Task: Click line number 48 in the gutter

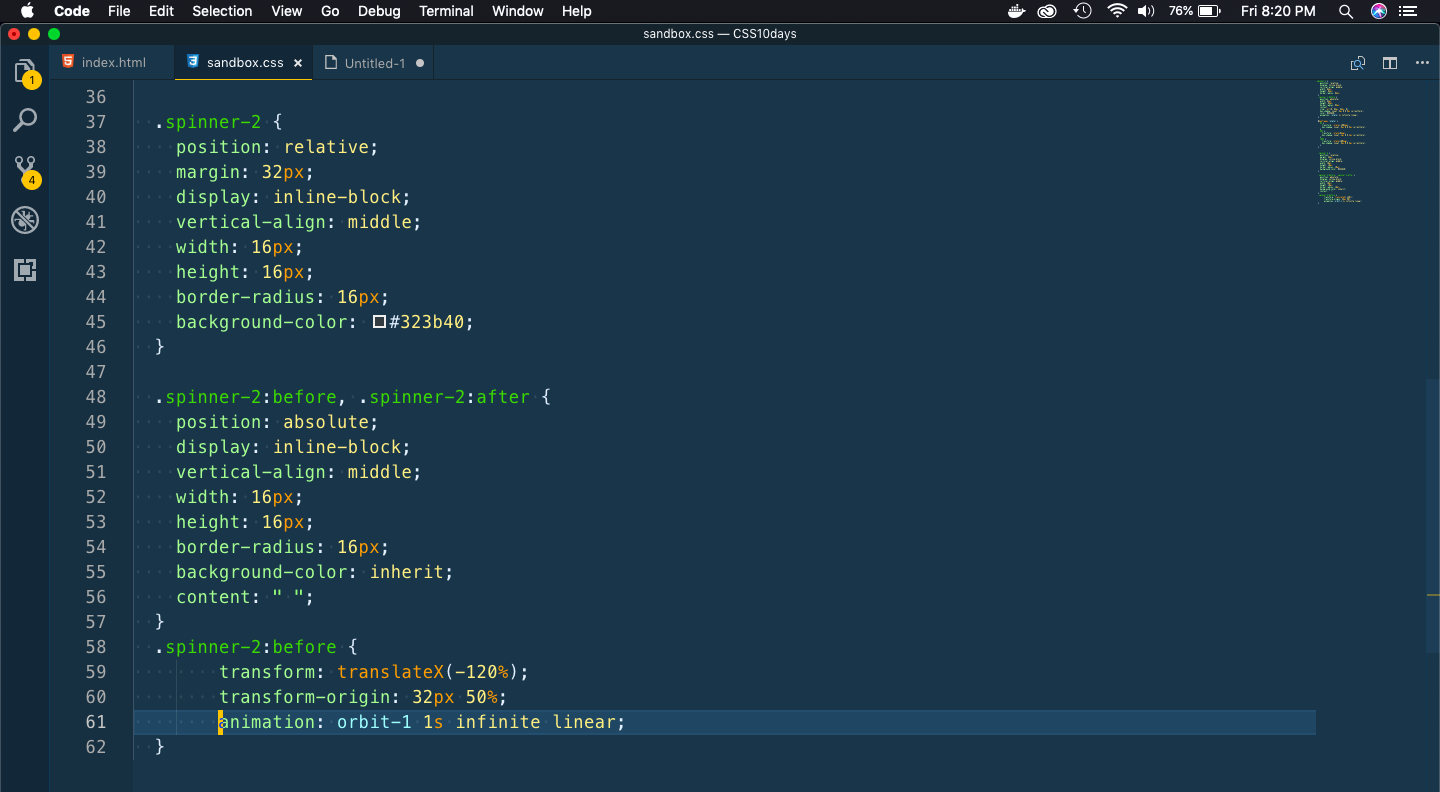Action: point(96,397)
